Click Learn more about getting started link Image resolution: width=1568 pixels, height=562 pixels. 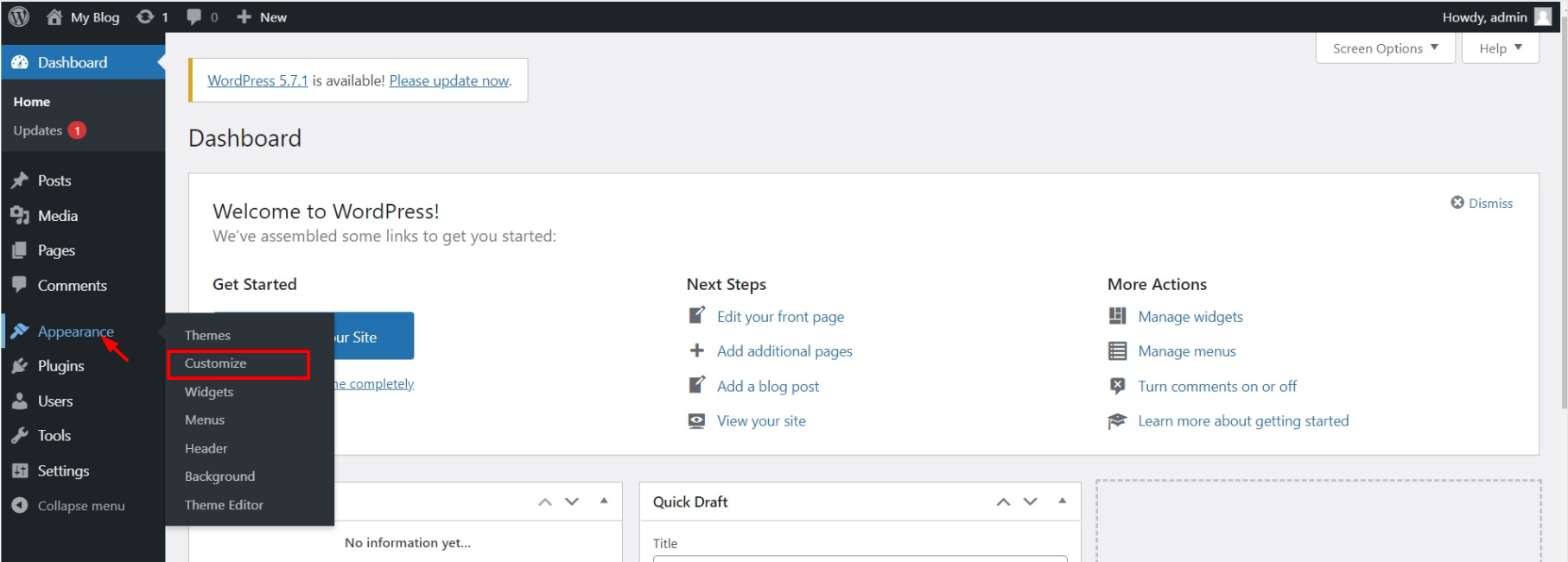(x=1243, y=421)
